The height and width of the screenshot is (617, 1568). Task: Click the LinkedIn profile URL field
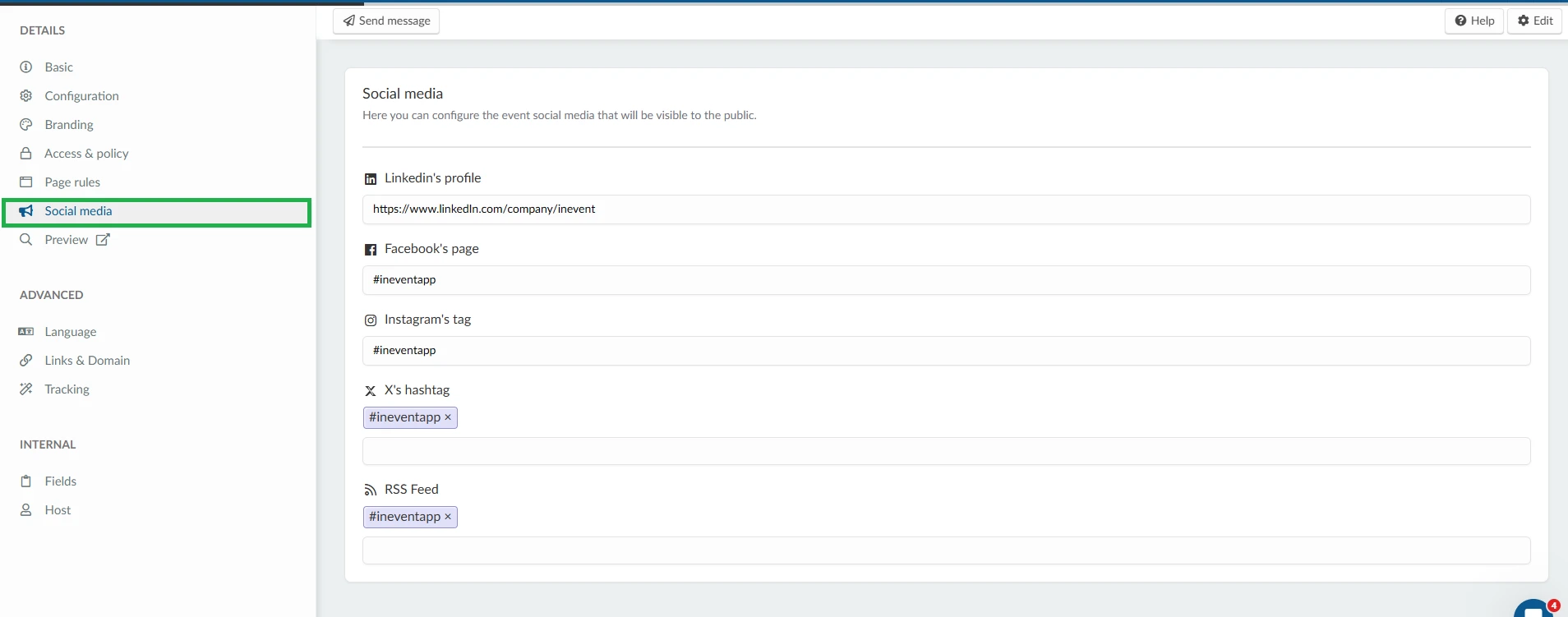tap(946, 210)
